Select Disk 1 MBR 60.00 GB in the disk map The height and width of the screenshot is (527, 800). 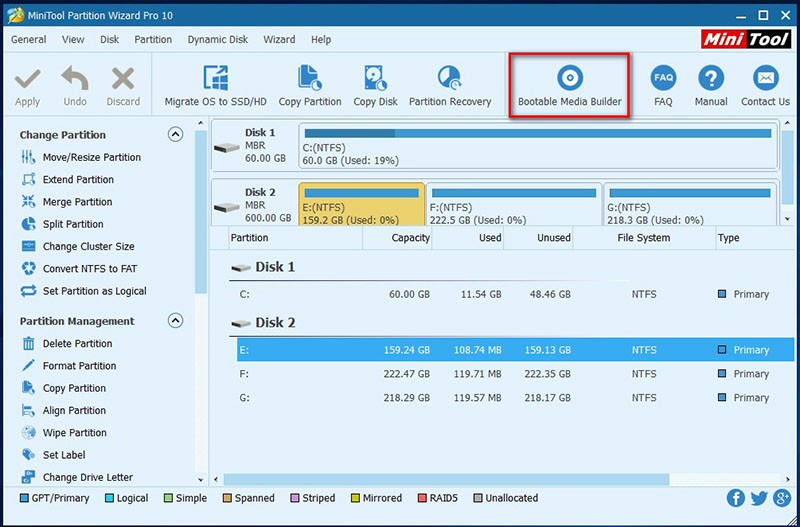point(255,146)
